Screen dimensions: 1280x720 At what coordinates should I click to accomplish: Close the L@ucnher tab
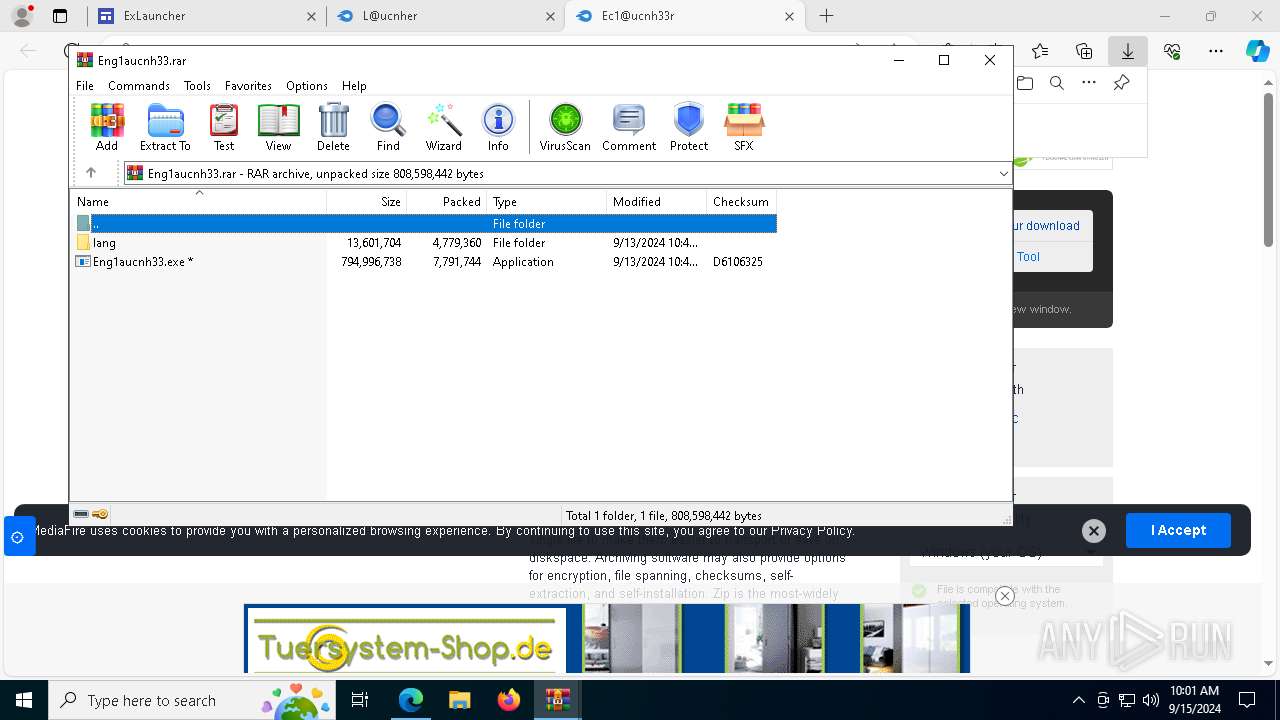551,16
